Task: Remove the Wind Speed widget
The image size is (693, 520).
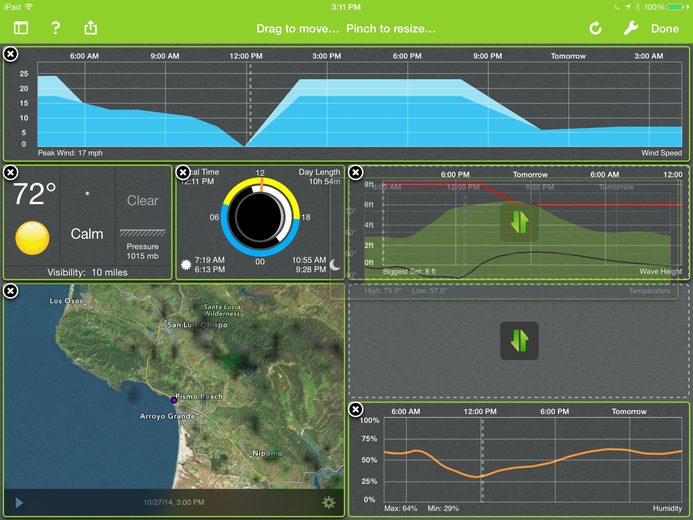Action: tap(11, 54)
